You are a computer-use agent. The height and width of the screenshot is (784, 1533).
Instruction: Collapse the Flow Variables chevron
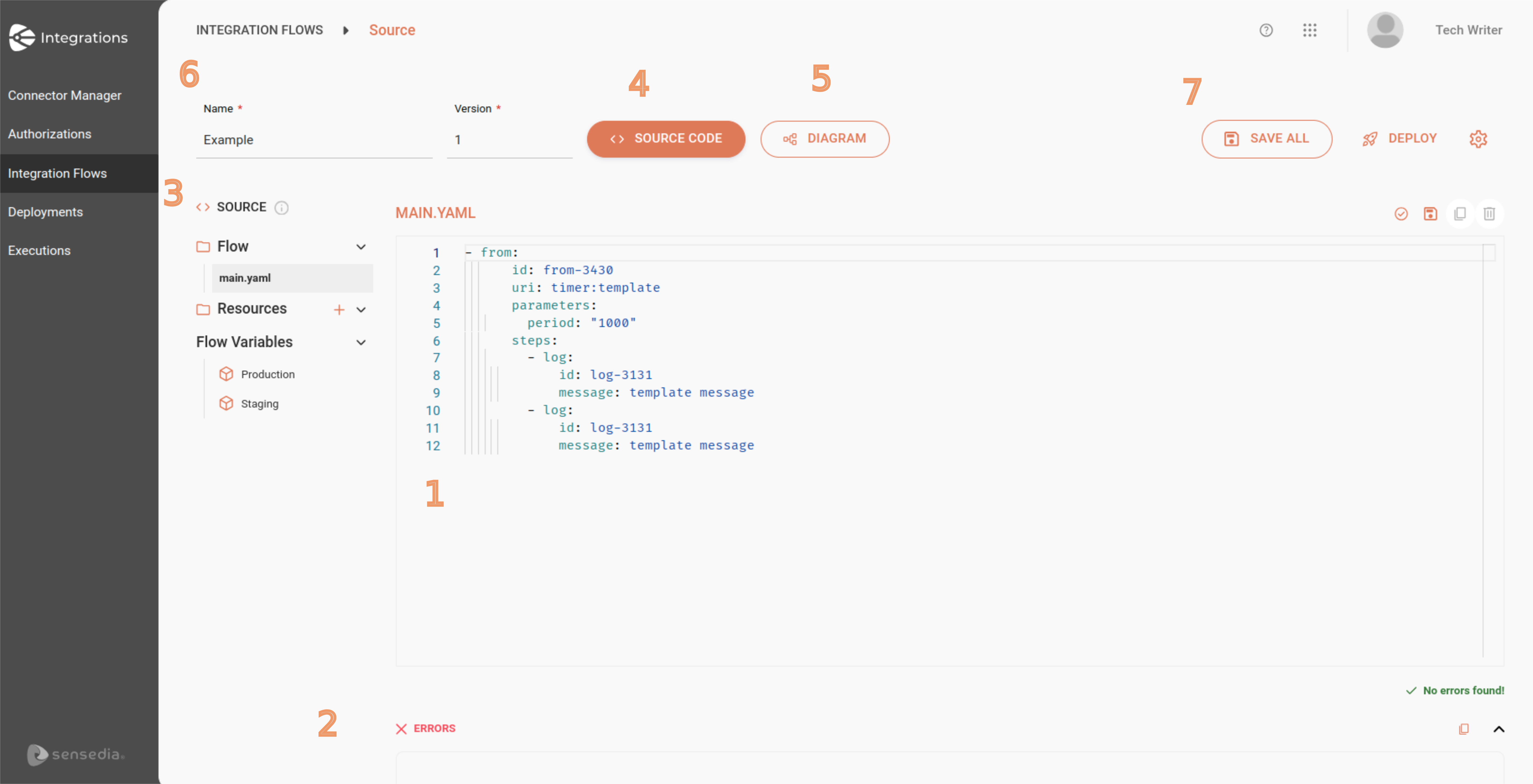[x=361, y=342]
